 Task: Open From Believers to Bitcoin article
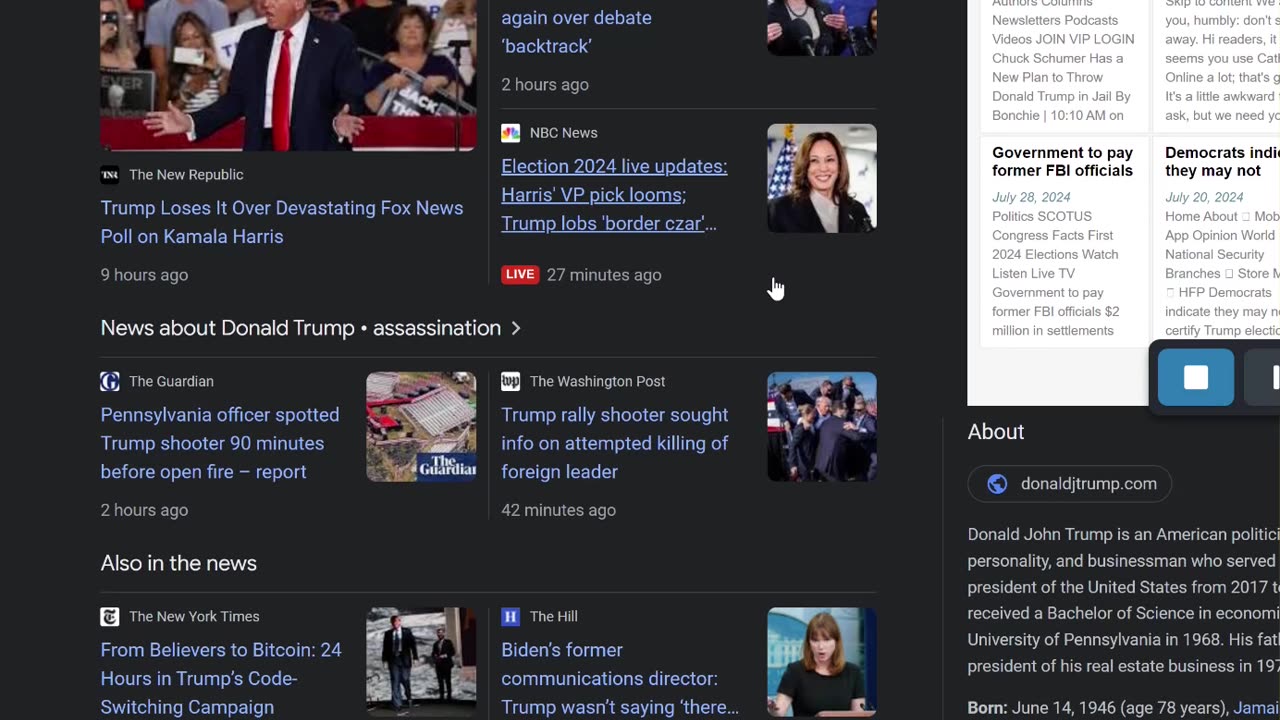point(221,678)
